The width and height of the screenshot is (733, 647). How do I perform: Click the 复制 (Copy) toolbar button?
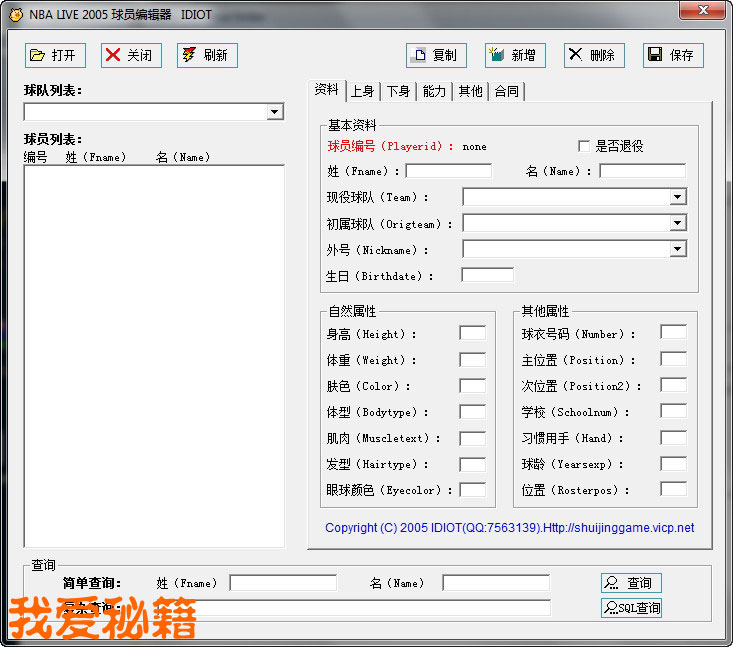436,55
